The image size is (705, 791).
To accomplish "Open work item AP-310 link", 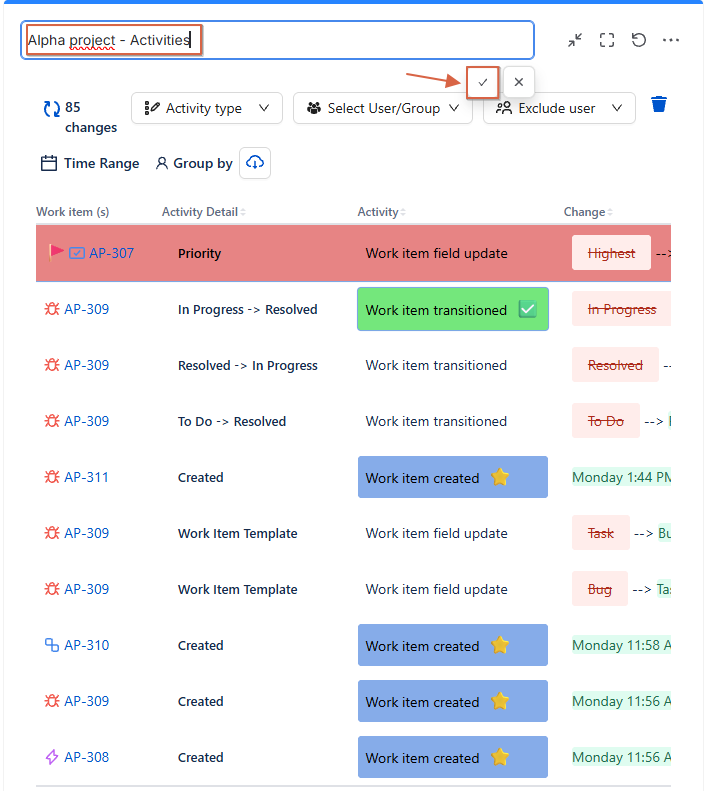I will [86, 645].
